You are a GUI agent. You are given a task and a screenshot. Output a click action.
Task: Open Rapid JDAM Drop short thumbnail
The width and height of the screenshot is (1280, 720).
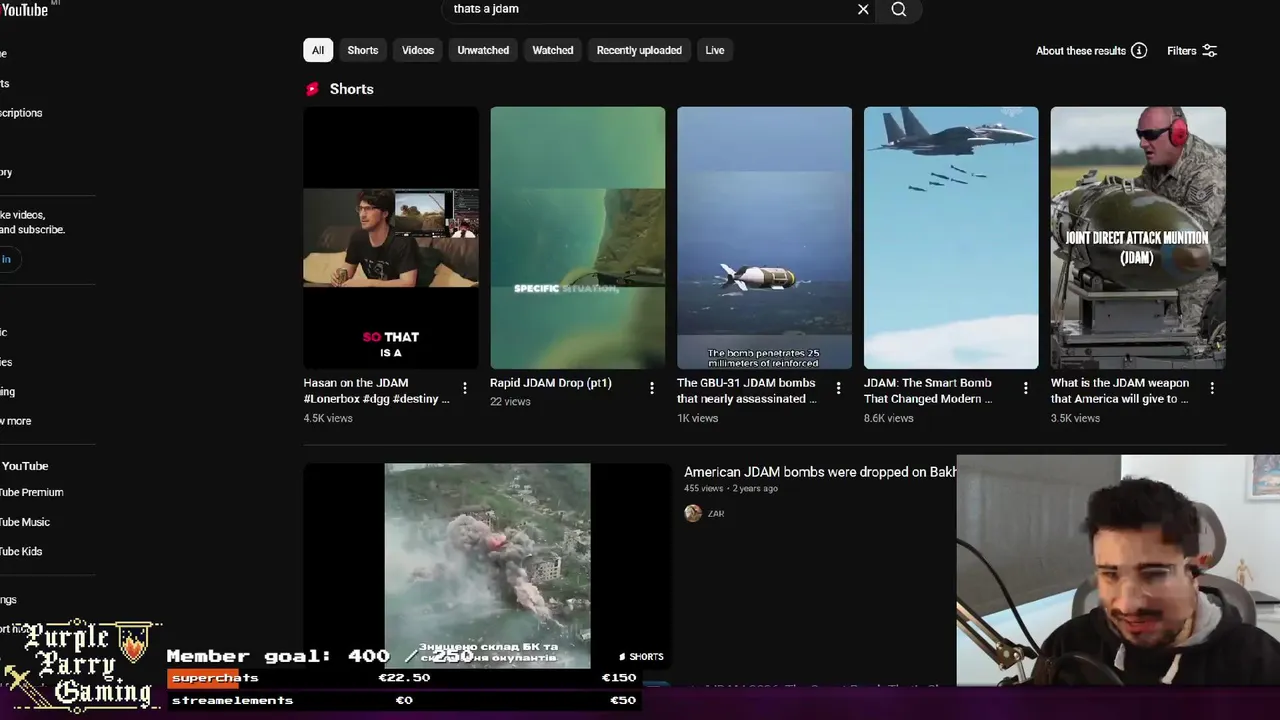(577, 238)
